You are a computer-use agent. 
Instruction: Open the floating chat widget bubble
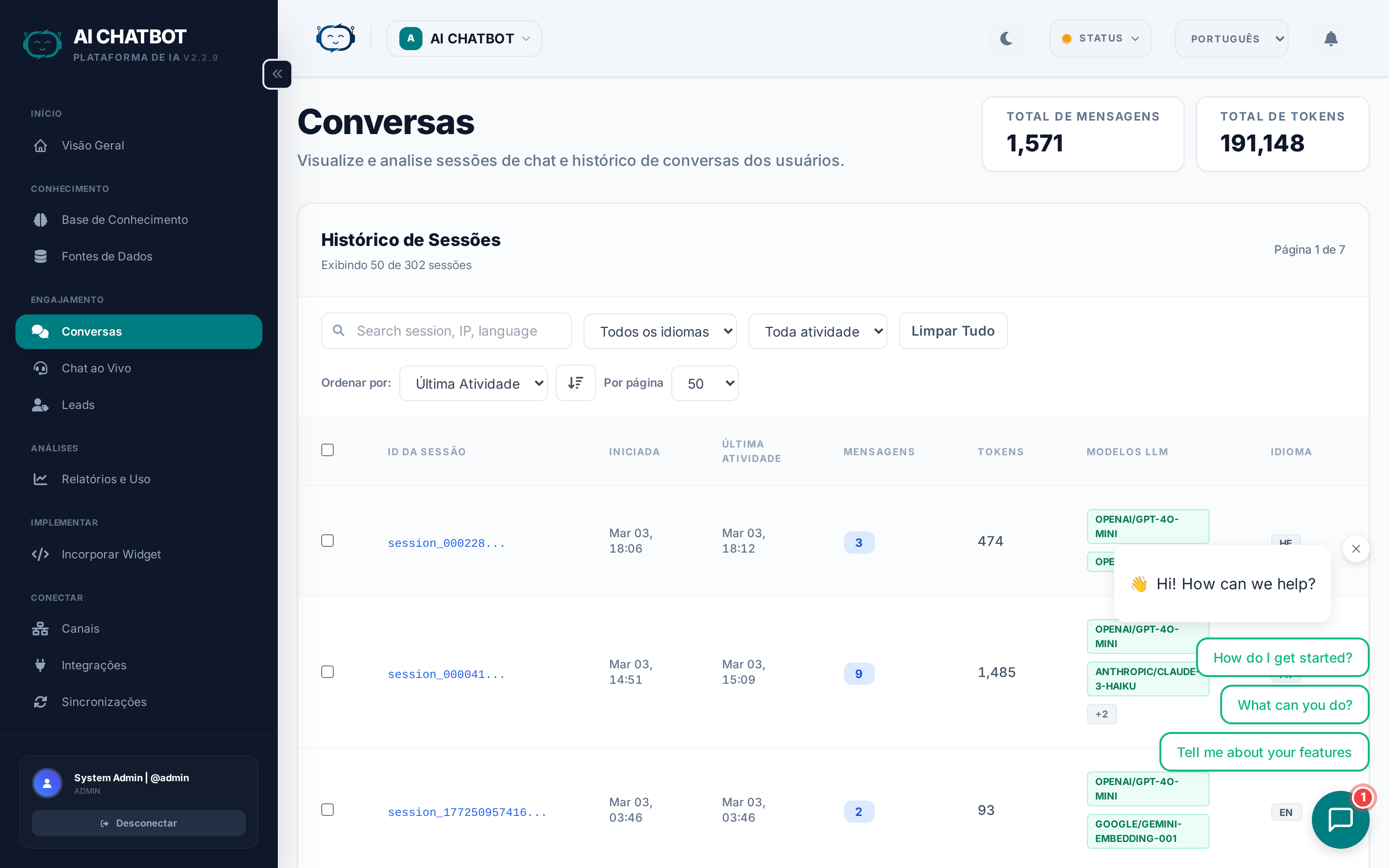(1340, 819)
